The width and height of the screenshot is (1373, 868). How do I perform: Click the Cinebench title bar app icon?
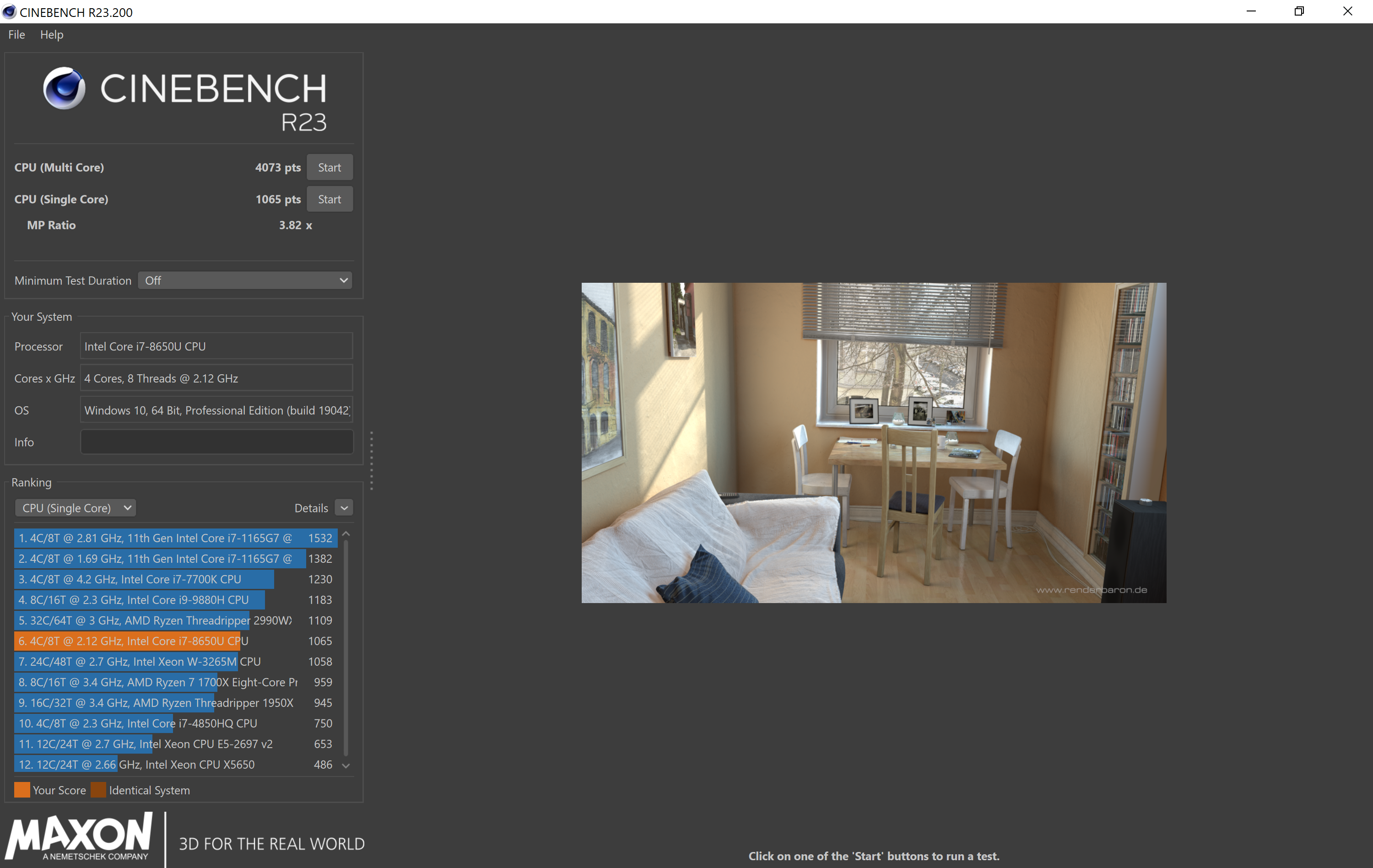(9, 11)
